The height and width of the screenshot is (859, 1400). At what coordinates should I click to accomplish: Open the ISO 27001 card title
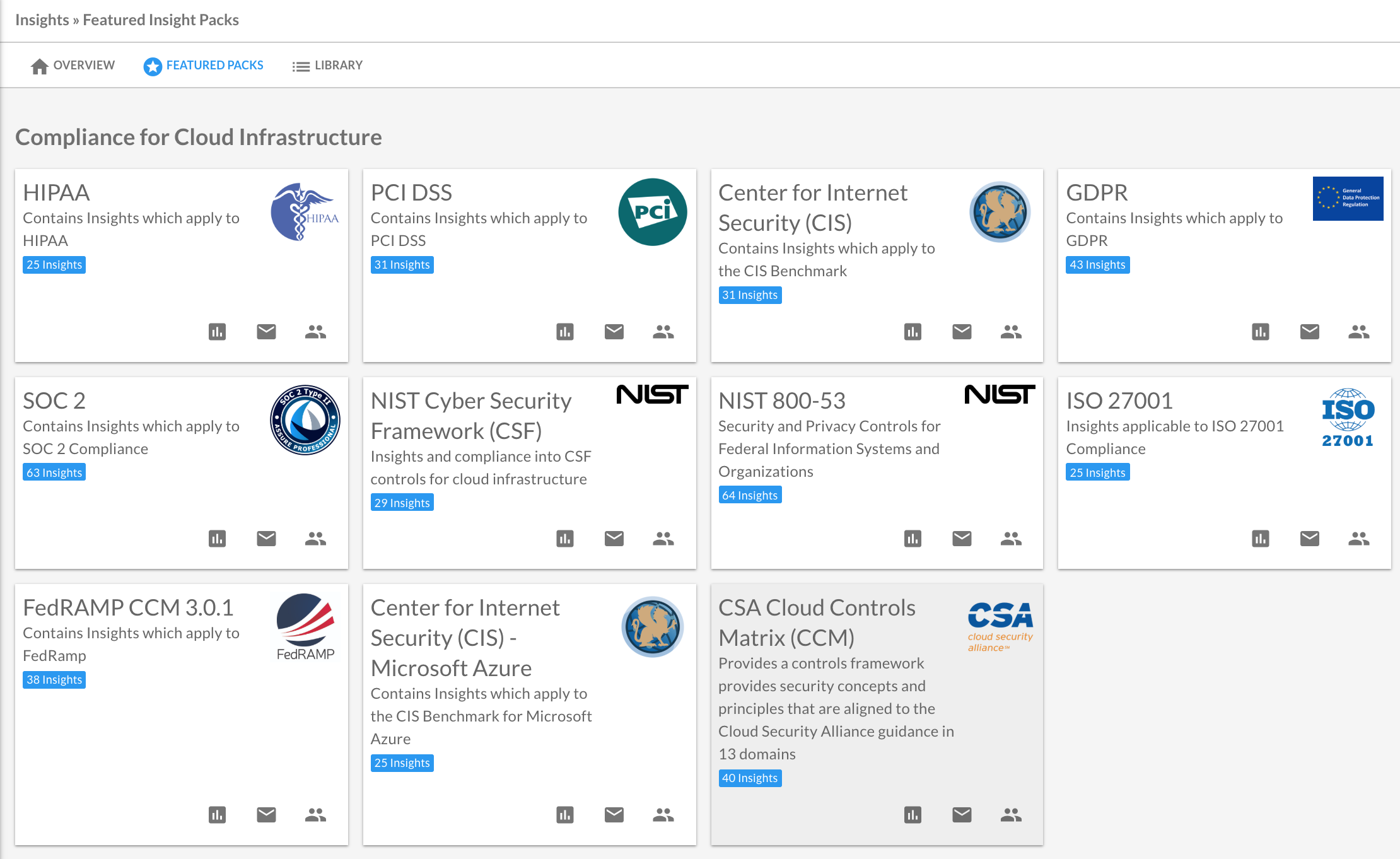[1119, 400]
